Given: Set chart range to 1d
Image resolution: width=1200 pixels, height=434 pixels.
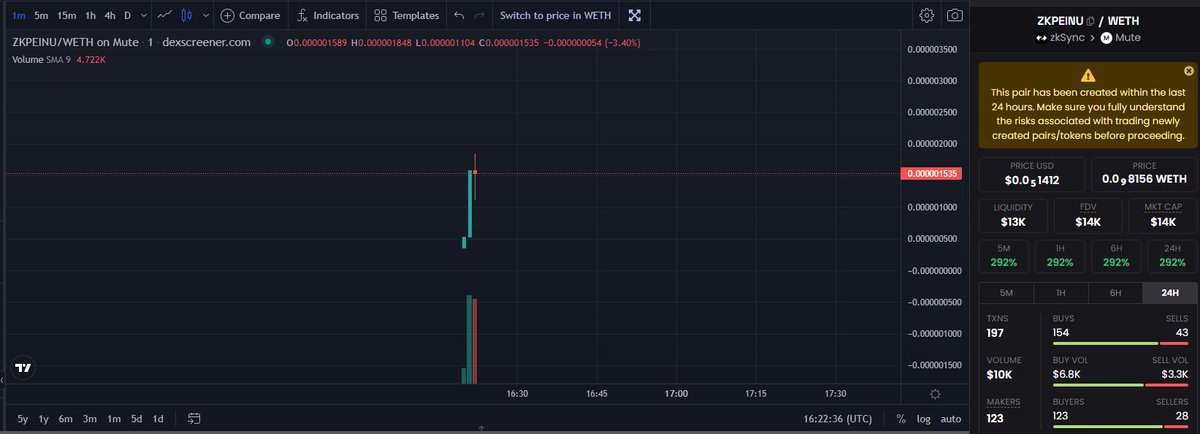Looking at the screenshot, I should click(x=157, y=419).
